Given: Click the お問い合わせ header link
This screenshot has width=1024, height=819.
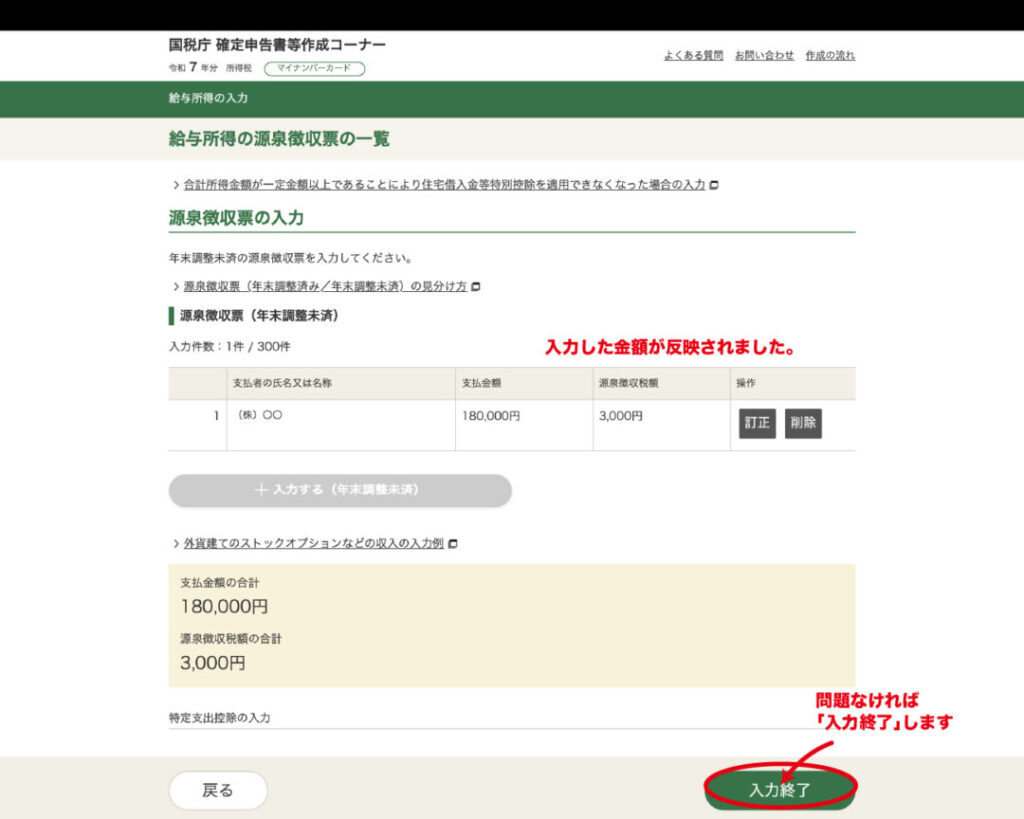Looking at the screenshot, I should click(764, 56).
